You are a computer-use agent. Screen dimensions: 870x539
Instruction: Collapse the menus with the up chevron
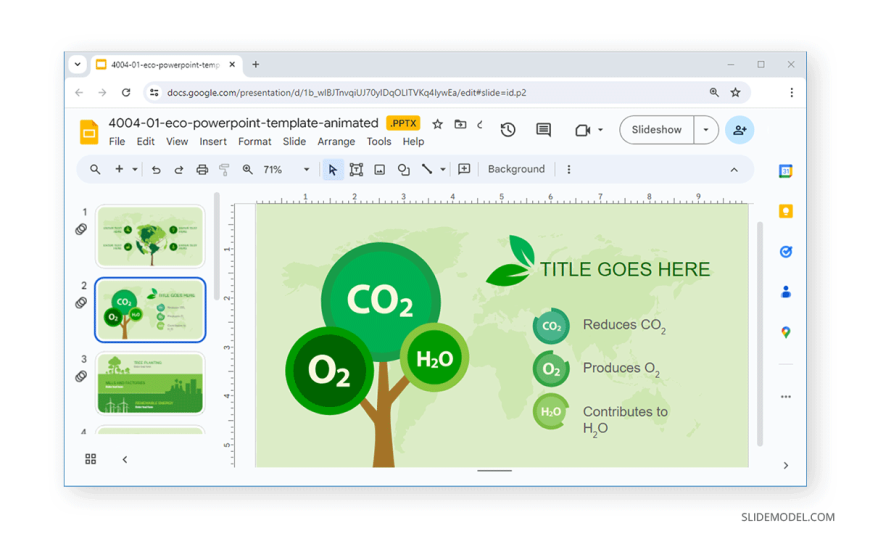point(734,170)
